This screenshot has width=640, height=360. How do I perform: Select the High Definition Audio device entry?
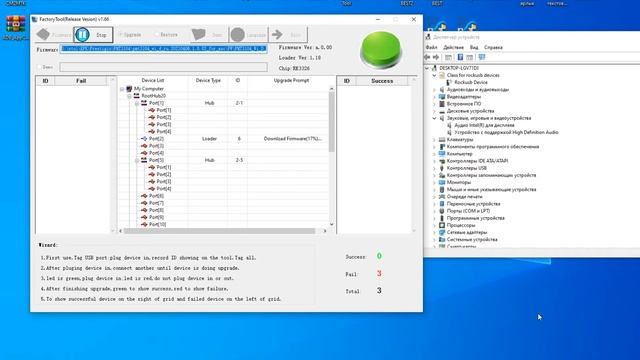click(x=506, y=132)
